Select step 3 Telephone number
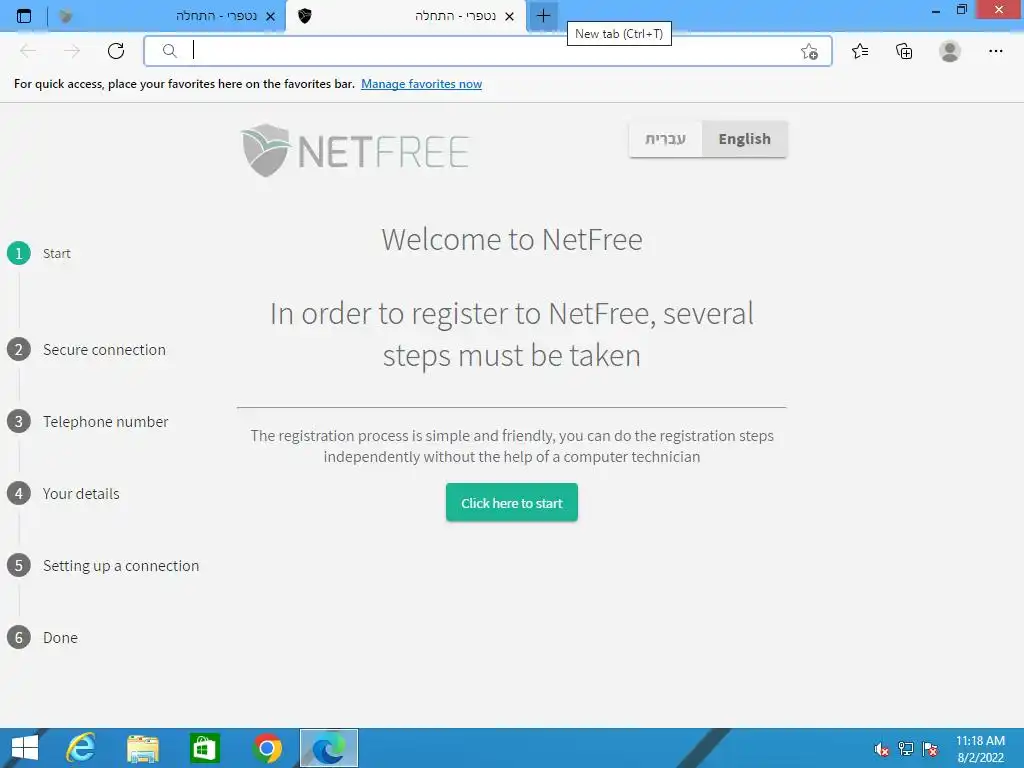 click(88, 421)
